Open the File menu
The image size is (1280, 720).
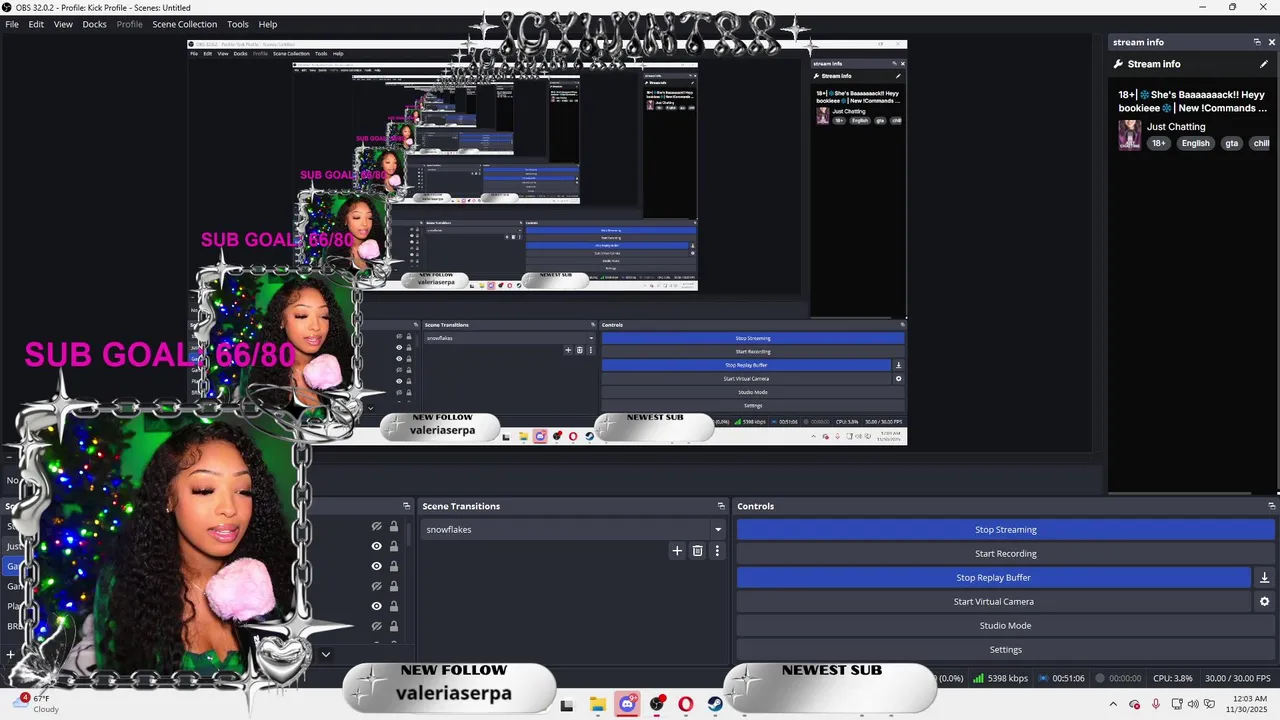(12, 24)
